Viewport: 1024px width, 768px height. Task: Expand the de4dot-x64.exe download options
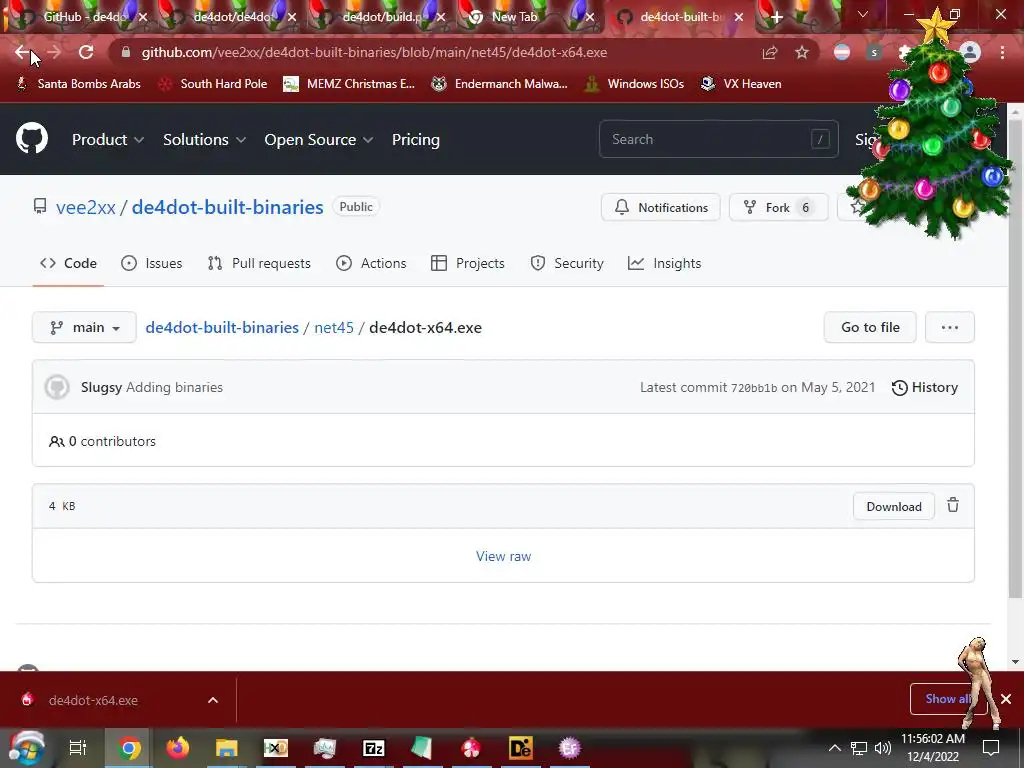(213, 700)
